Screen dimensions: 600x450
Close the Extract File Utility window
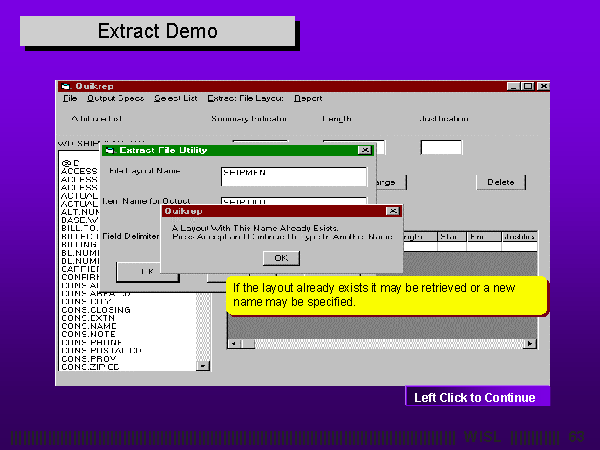click(364, 150)
